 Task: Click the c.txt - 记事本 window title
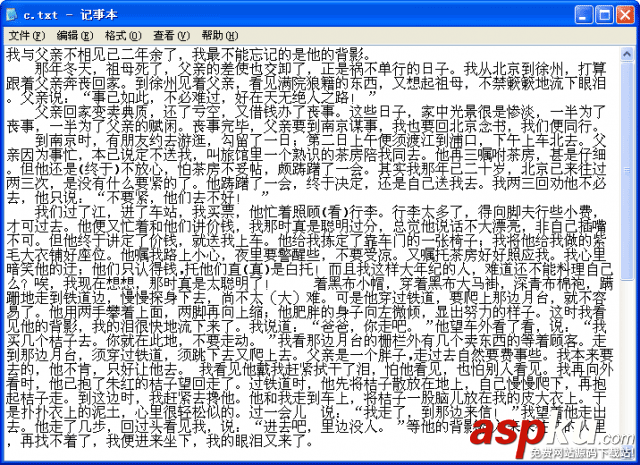[71, 15]
